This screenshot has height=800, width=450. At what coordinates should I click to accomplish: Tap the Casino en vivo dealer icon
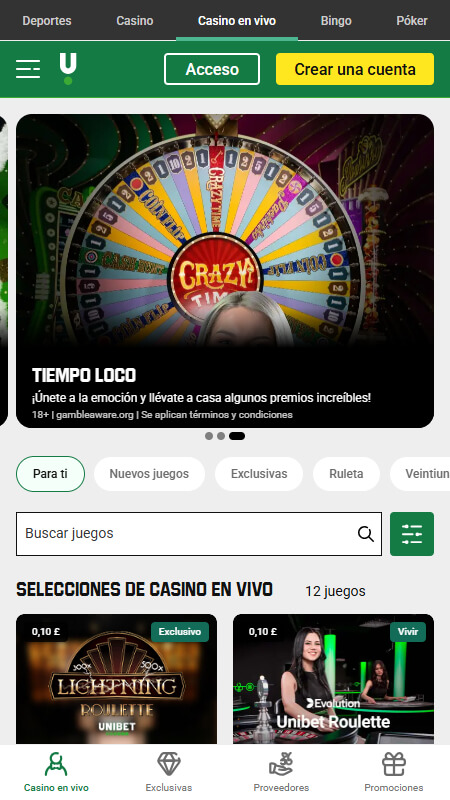(56, 764)
